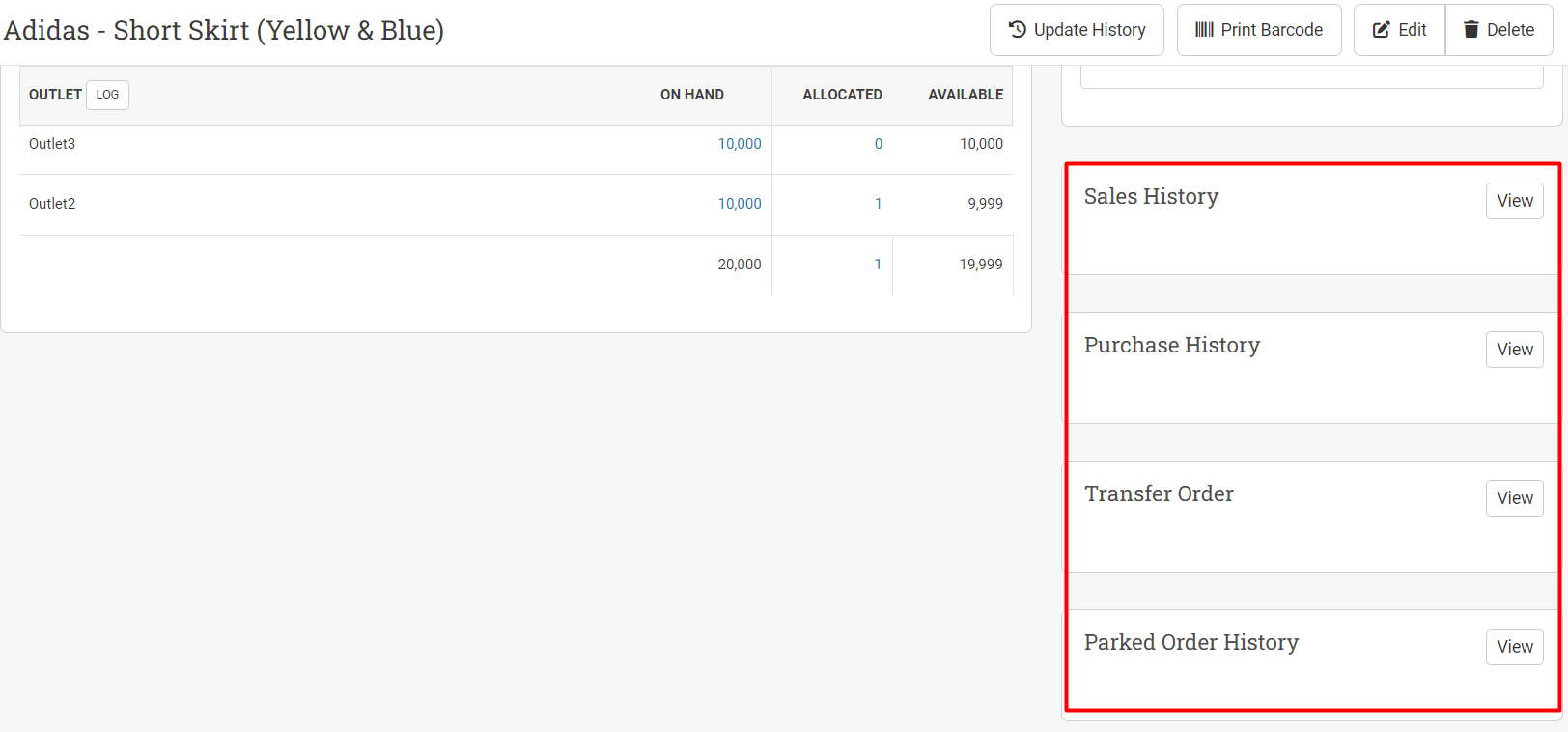
Task: View Parked Order History
Action: 1515,647
